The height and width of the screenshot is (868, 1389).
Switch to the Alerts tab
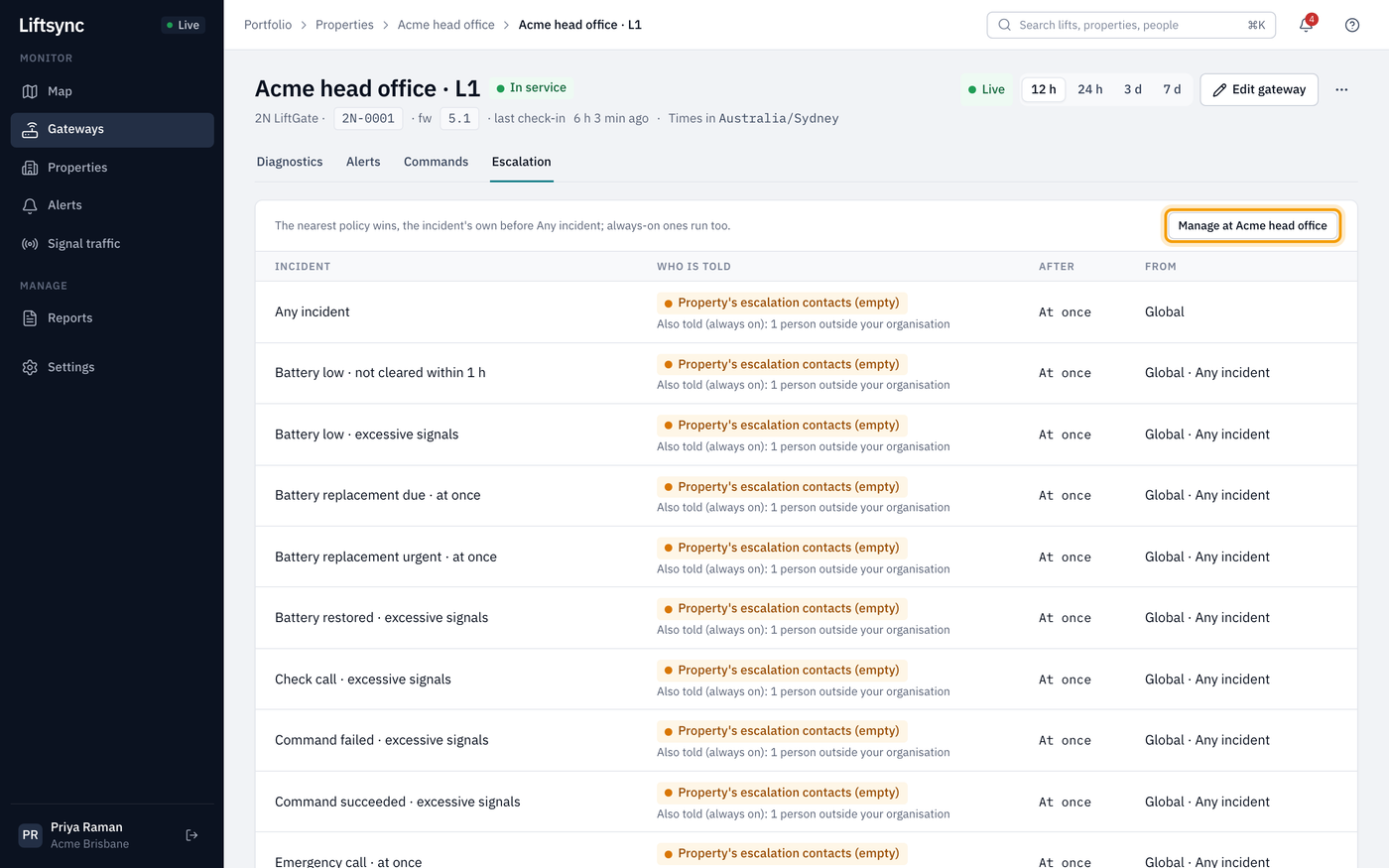363,162
